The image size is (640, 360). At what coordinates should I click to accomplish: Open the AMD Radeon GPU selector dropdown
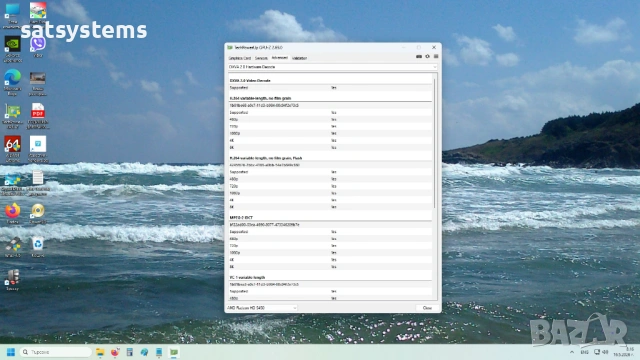click(262, 308)
